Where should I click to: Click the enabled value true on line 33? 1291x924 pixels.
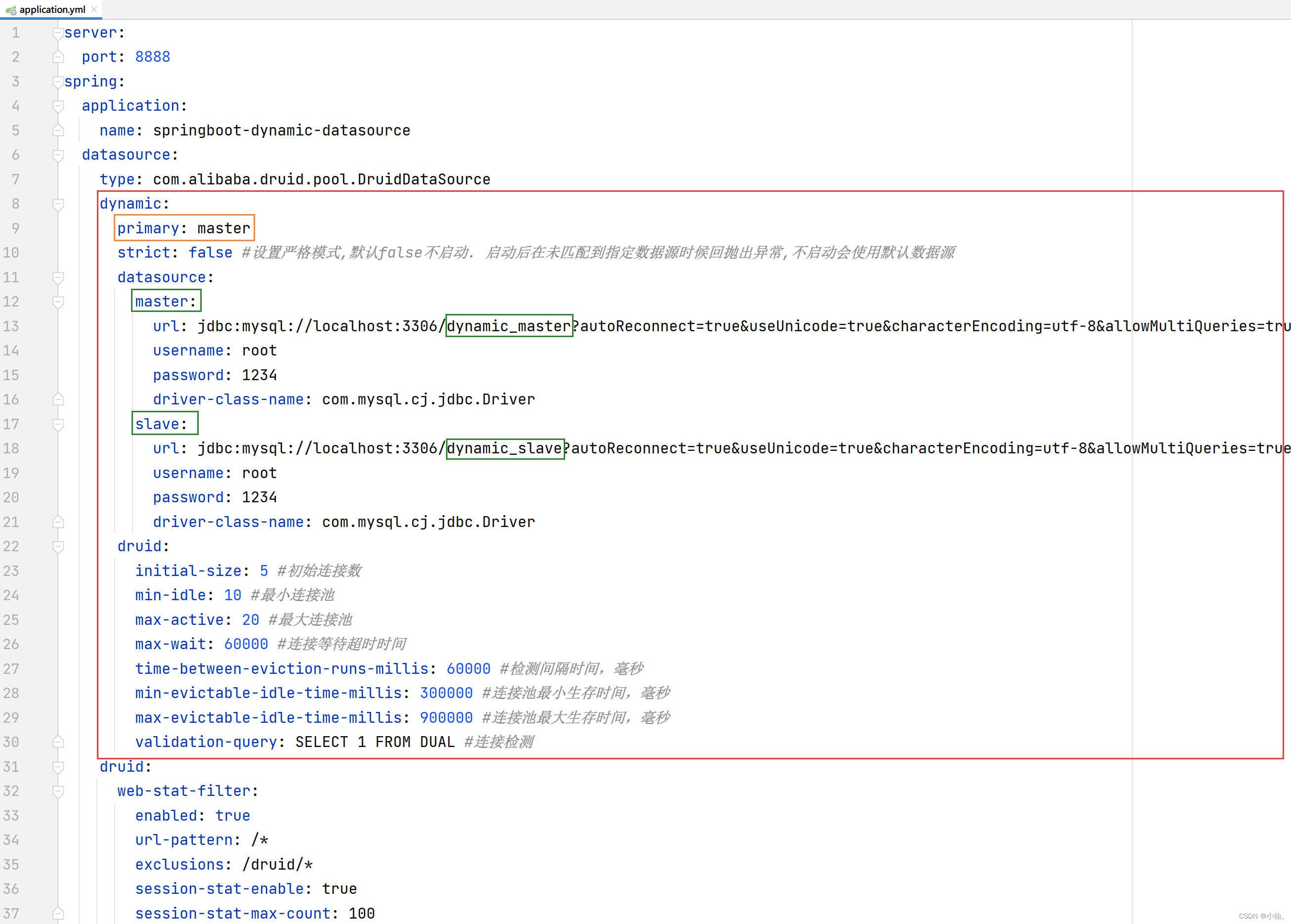pyautogui.click(x=233, y=816)
